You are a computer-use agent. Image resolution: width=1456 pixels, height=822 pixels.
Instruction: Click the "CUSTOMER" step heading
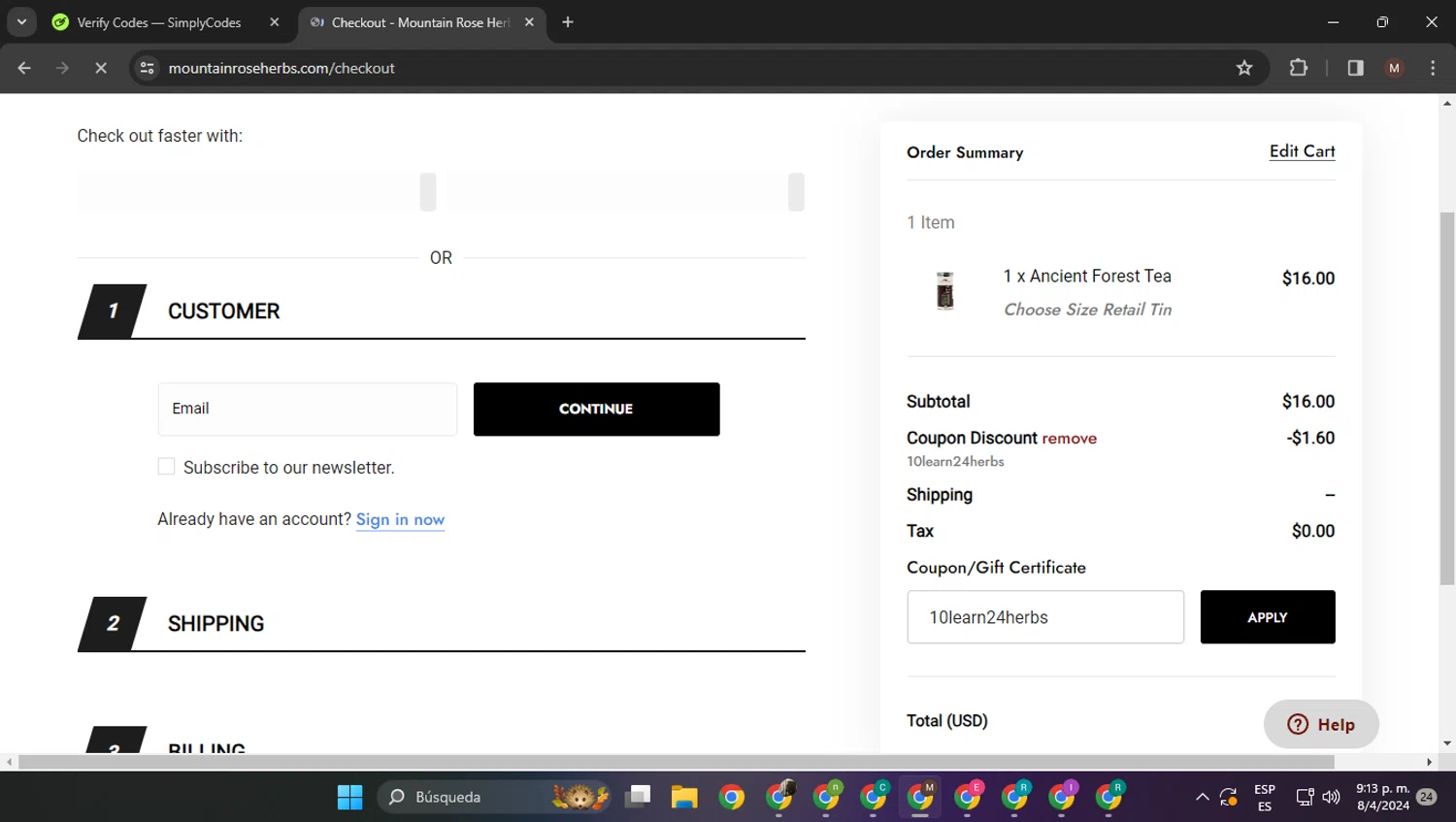coord(223,312)
